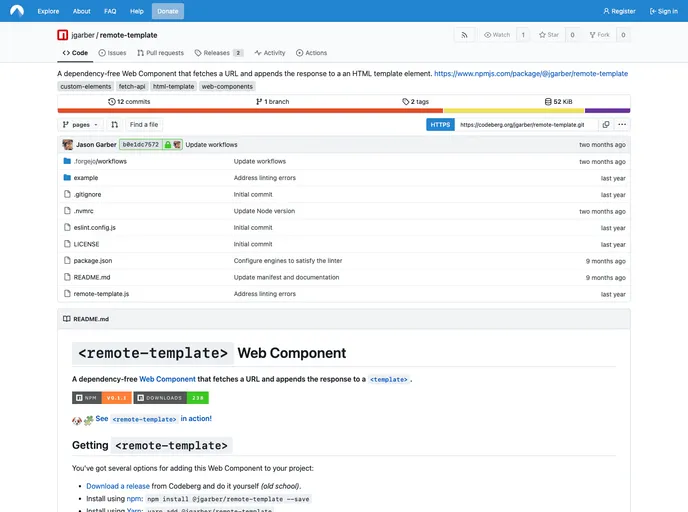Screen dimensions: 688x512
Task: Copy the repository clone URL
Action: pyautogui.click(x=606, y=125)
